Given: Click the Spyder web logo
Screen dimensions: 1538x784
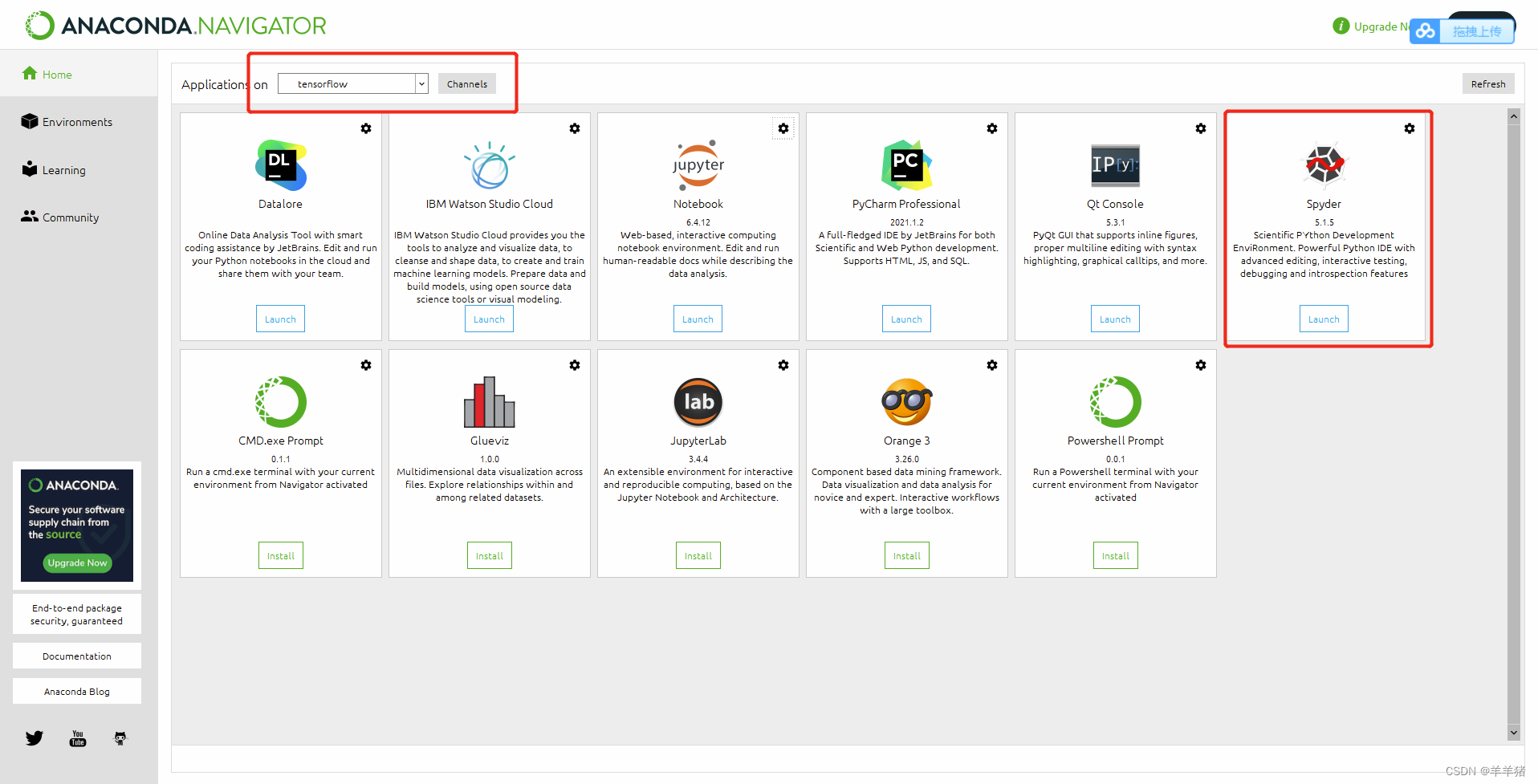Looking at the screenshot, I should [1324, 165].
